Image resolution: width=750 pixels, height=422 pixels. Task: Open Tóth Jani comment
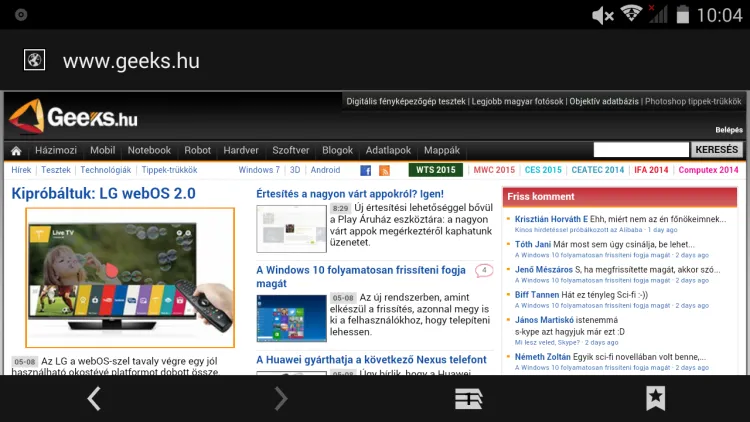click(x=605, y=244)
